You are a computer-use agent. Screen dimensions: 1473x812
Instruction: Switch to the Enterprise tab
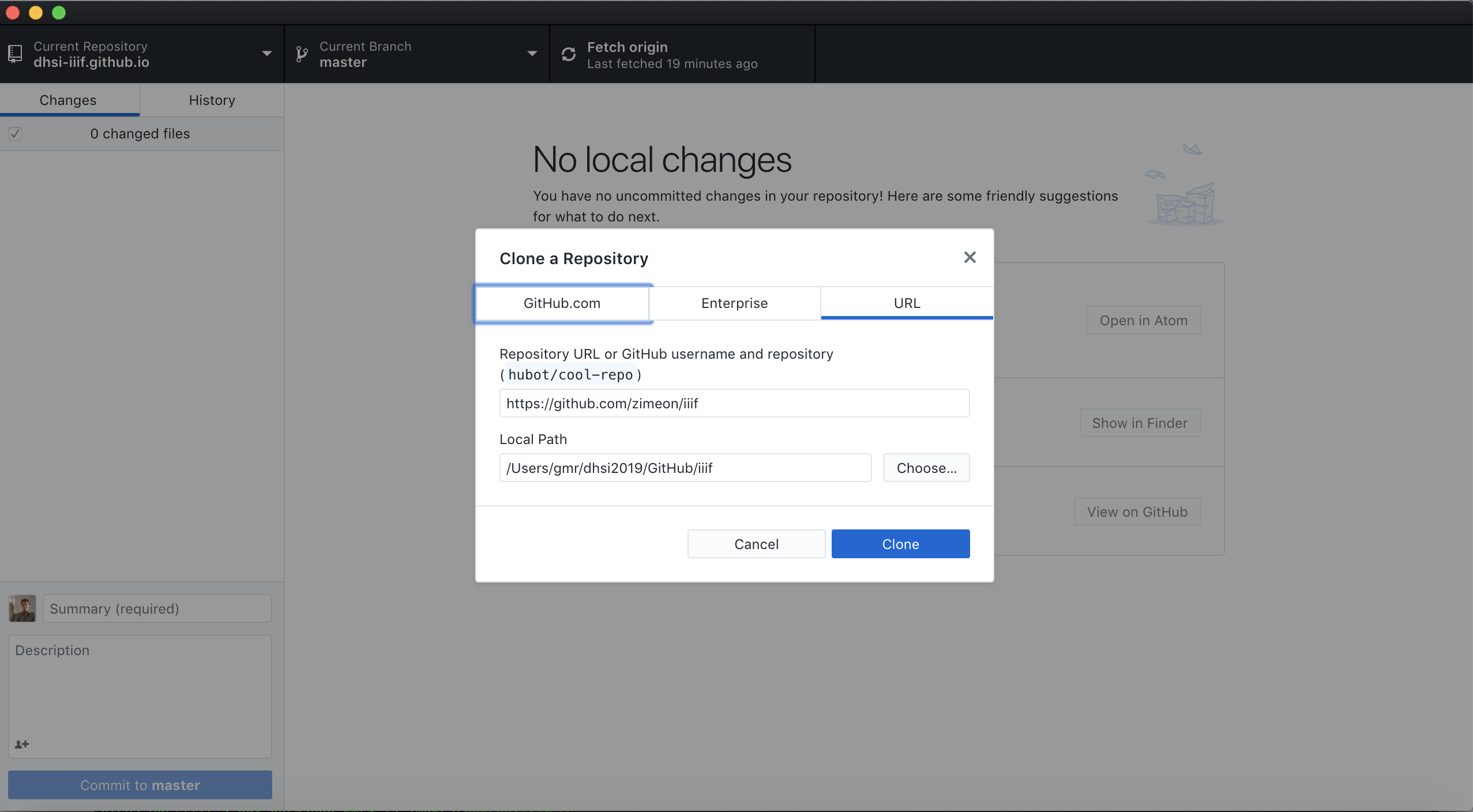tap(734, 303)
